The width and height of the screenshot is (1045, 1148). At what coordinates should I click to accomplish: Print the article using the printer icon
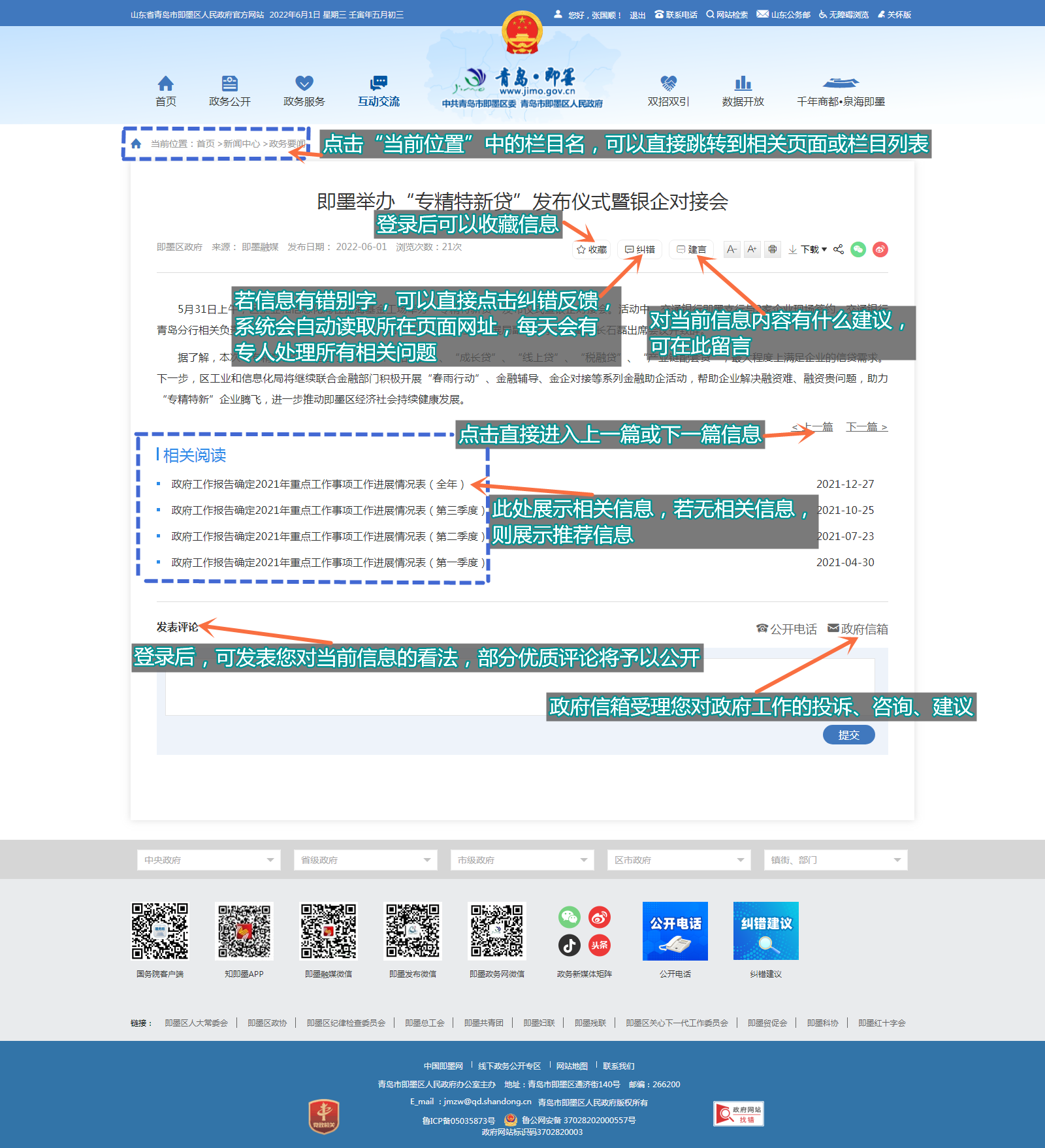(x=773, y=249)
